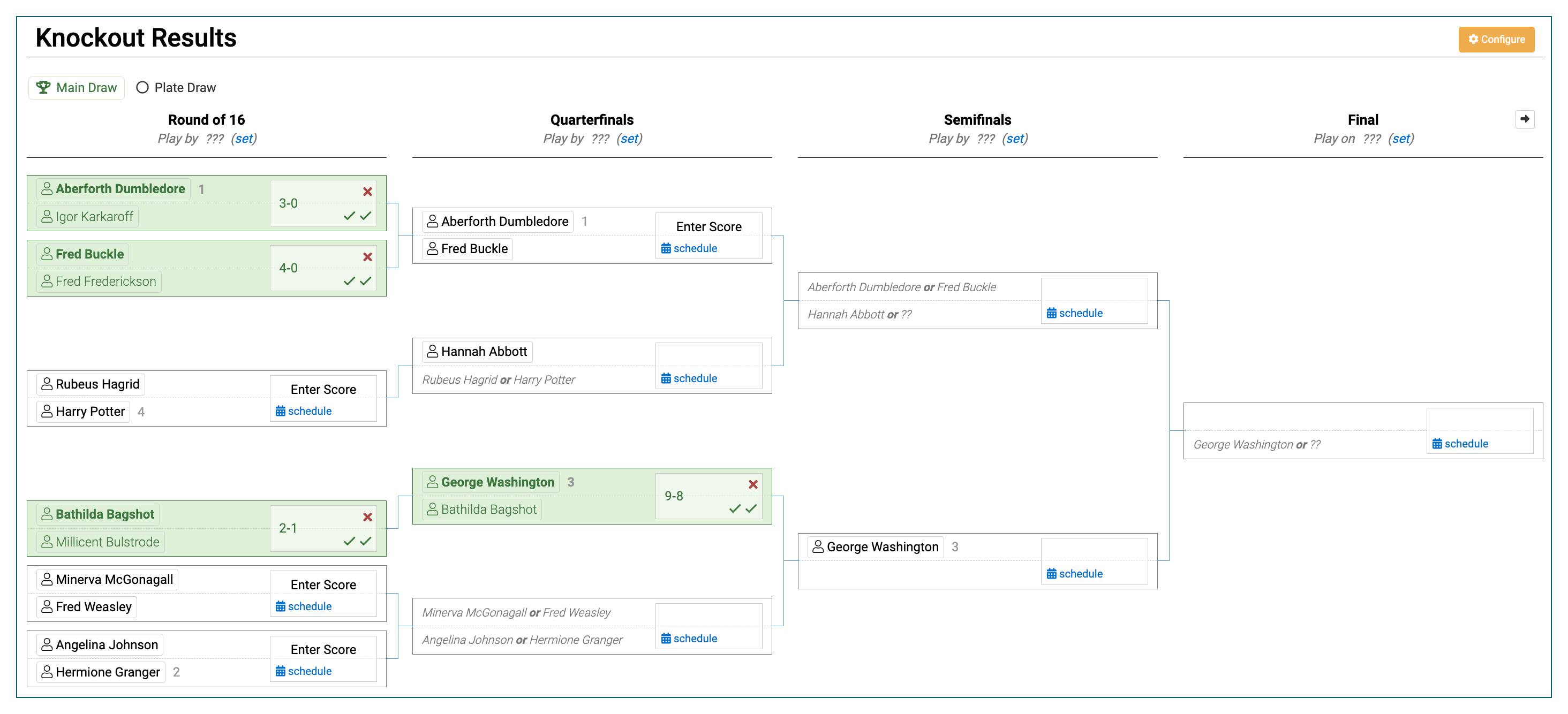Click double checkmark on 3-0 Dumbledore match
1568x714 pixels.
357,216
